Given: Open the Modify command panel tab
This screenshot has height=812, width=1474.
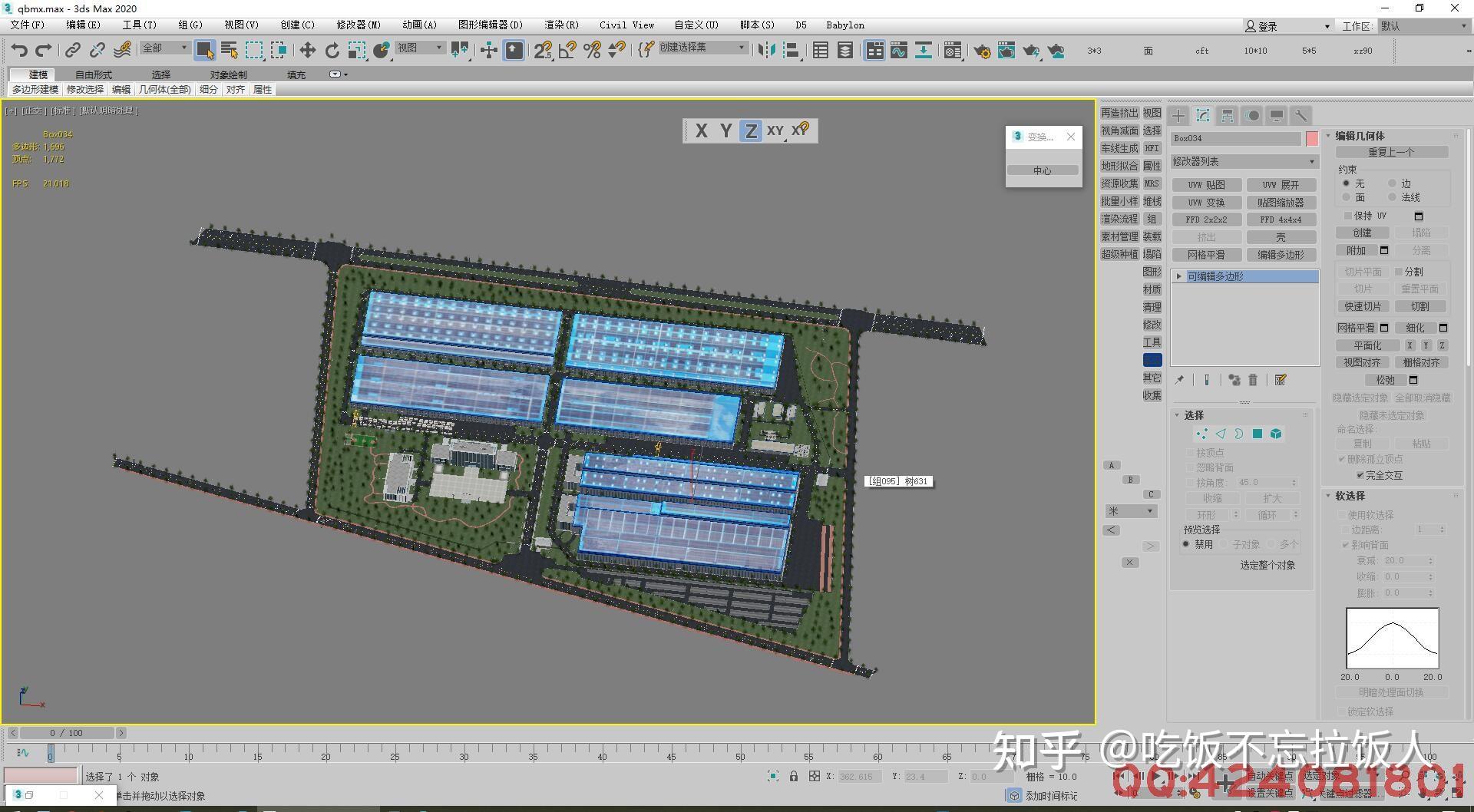Looking at the screenshot, I should pyautogui.click(x=1203, y=115).
